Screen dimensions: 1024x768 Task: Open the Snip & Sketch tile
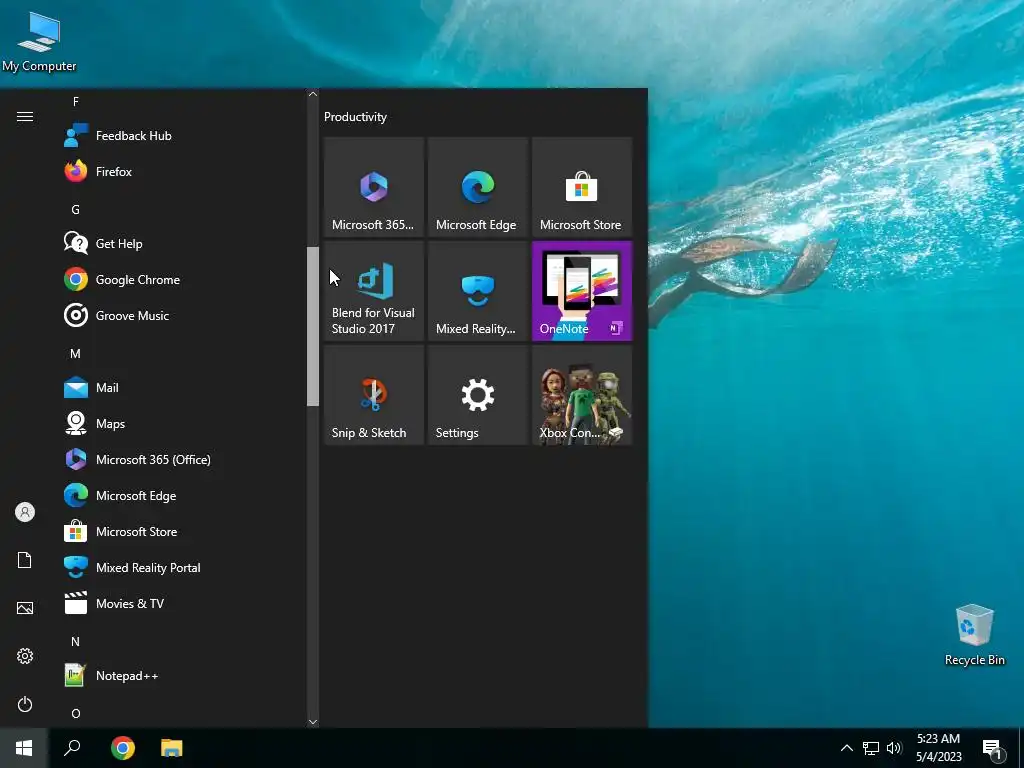point(374,395)
